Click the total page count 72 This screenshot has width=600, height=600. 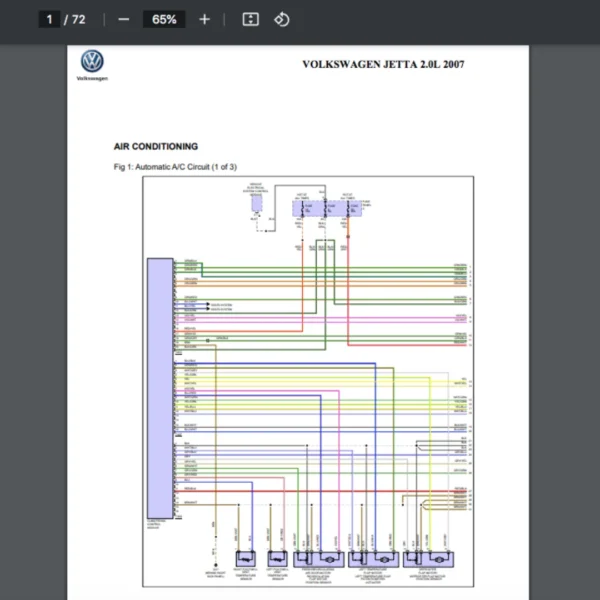click(x=80, y=19)
